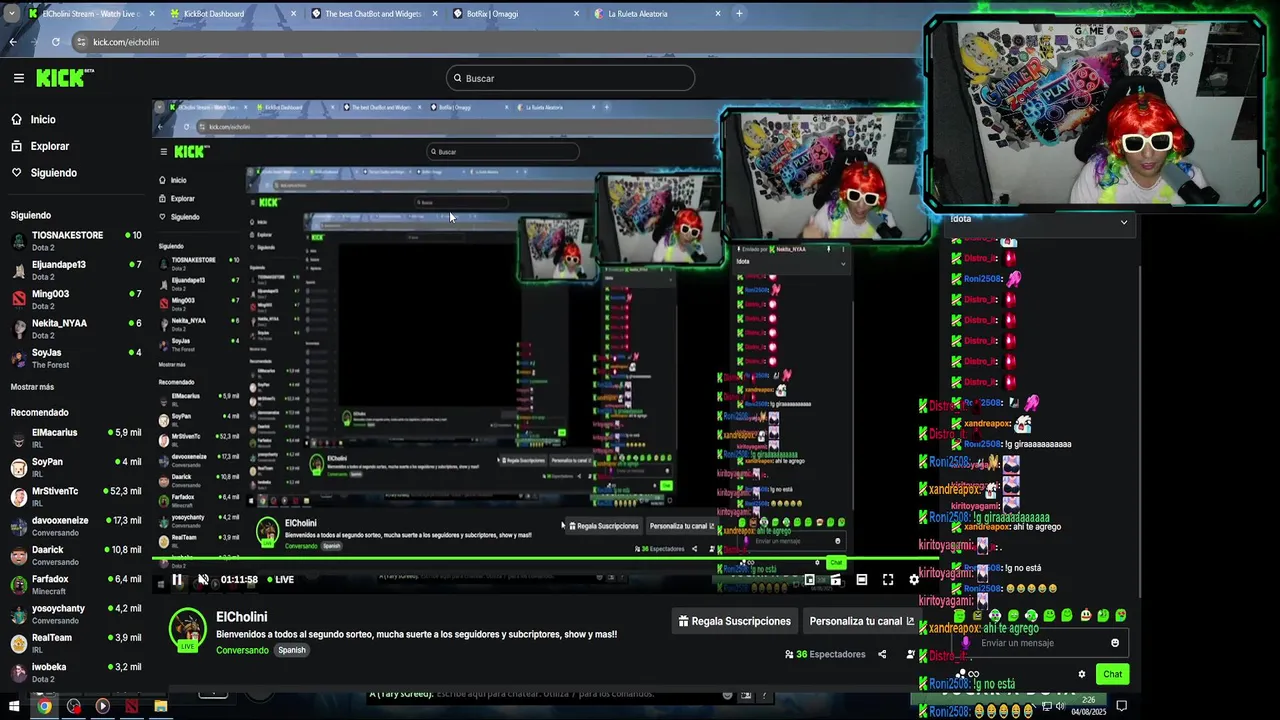Click the green KICK logo

(x=65, y=78)
